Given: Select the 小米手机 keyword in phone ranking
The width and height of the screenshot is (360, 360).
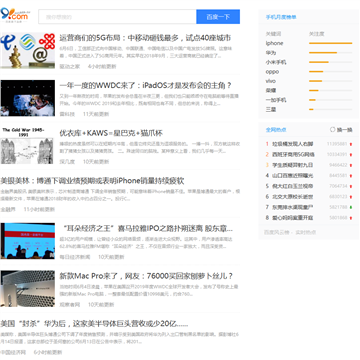Looking at the screenshot, I should [x=276, y=62].
